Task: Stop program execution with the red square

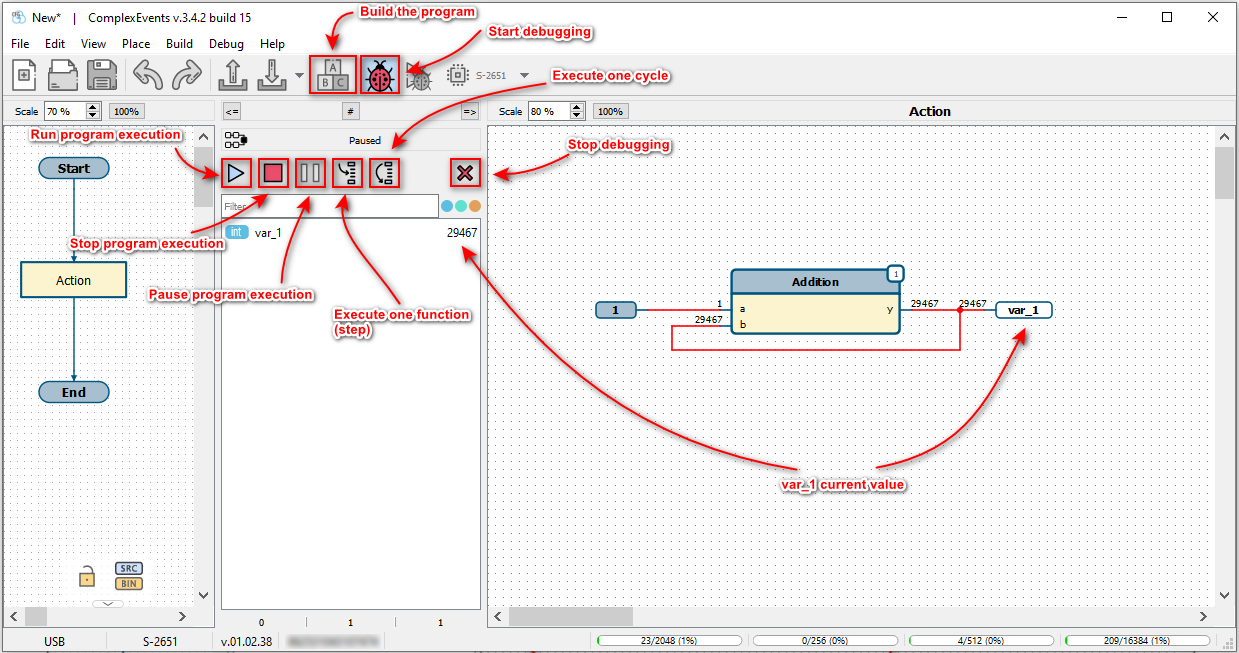Action: (x=273, y=173)
